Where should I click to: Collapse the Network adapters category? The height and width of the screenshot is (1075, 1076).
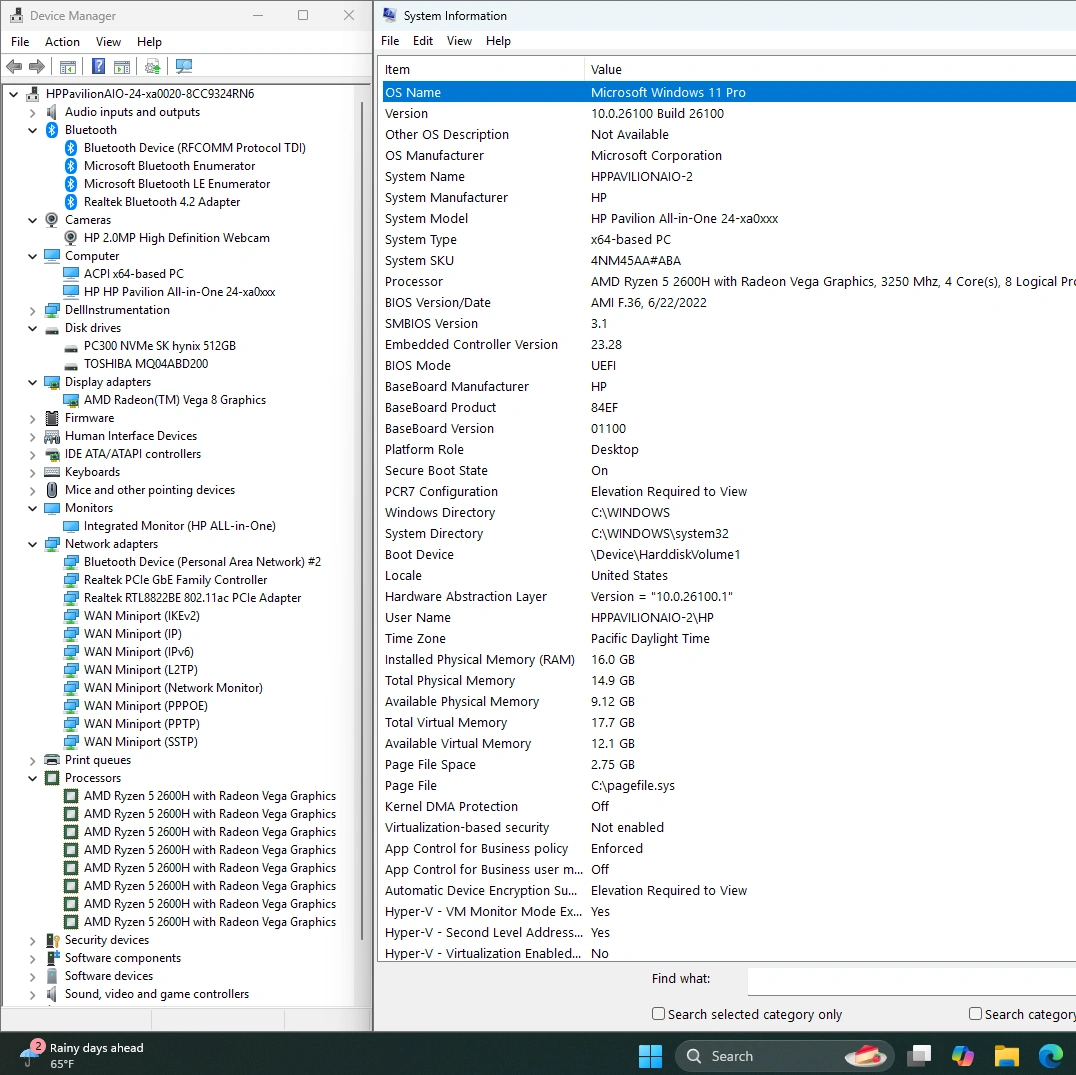[x=32, y=544]
